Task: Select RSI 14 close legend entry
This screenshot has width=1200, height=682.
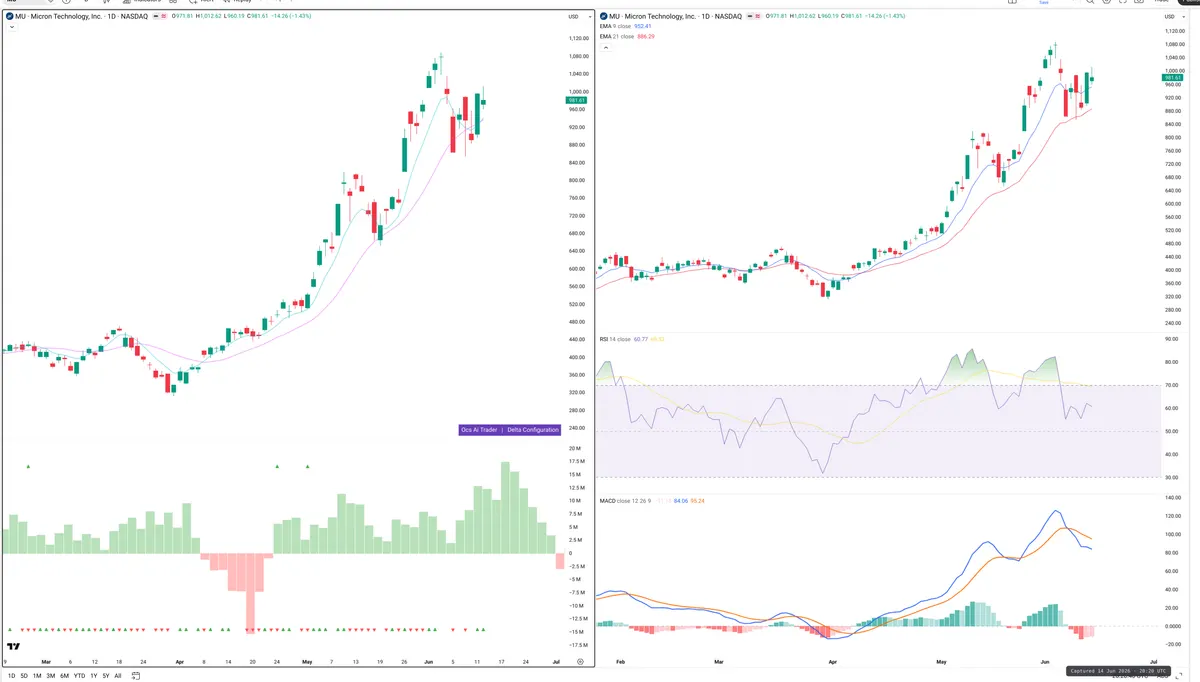Action: [x=632, y=339]
